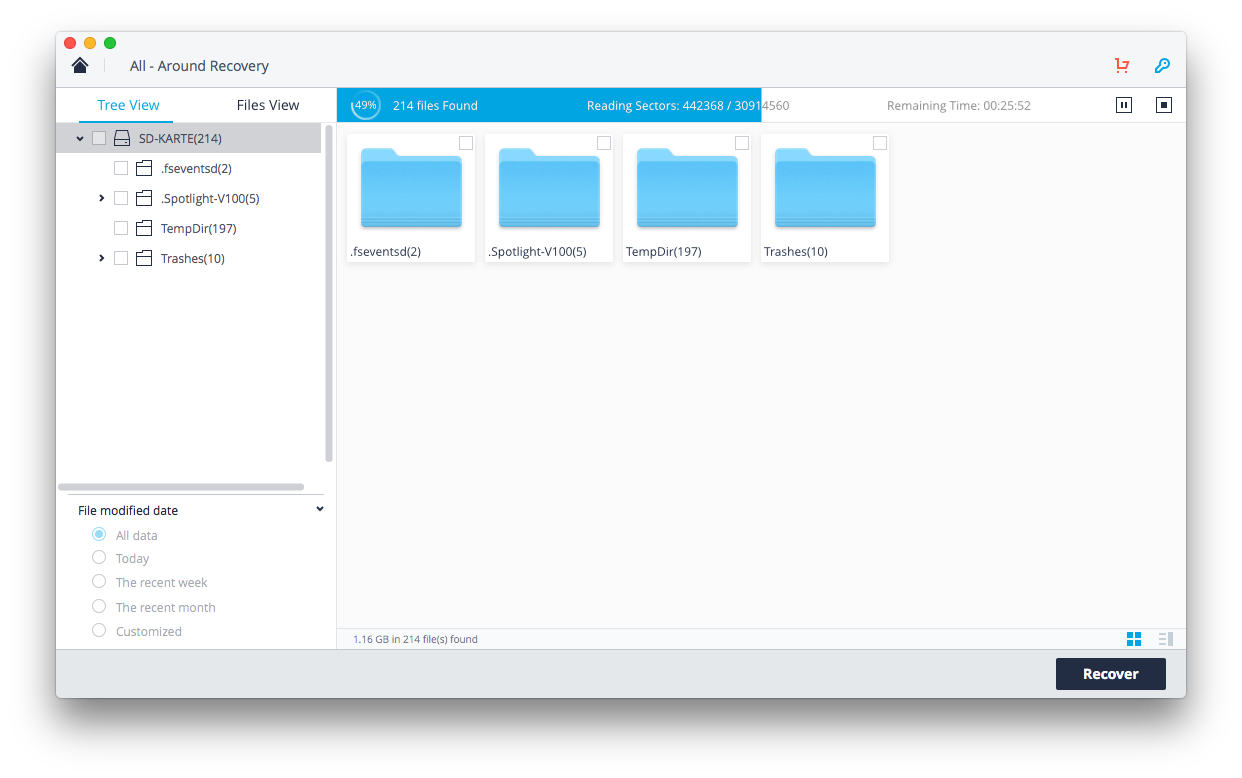The height and width of the screenshot is (778, 1242).
Task: Switch to the Files View tab
Action: [268, 105]
